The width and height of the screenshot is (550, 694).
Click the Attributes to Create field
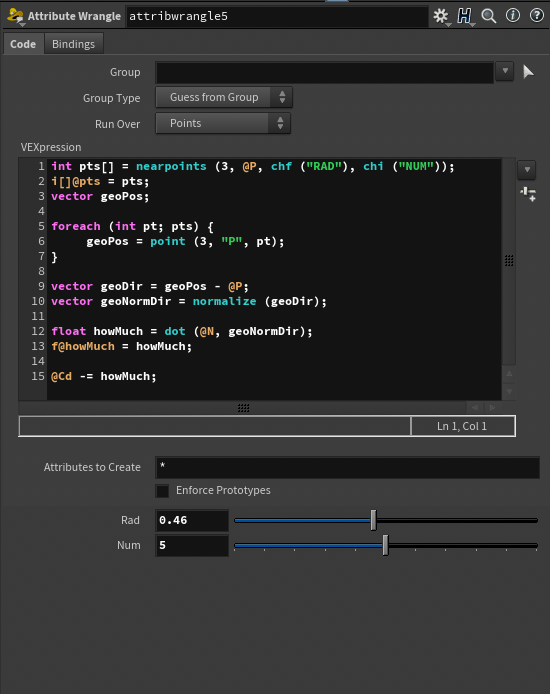pos(347,467)
